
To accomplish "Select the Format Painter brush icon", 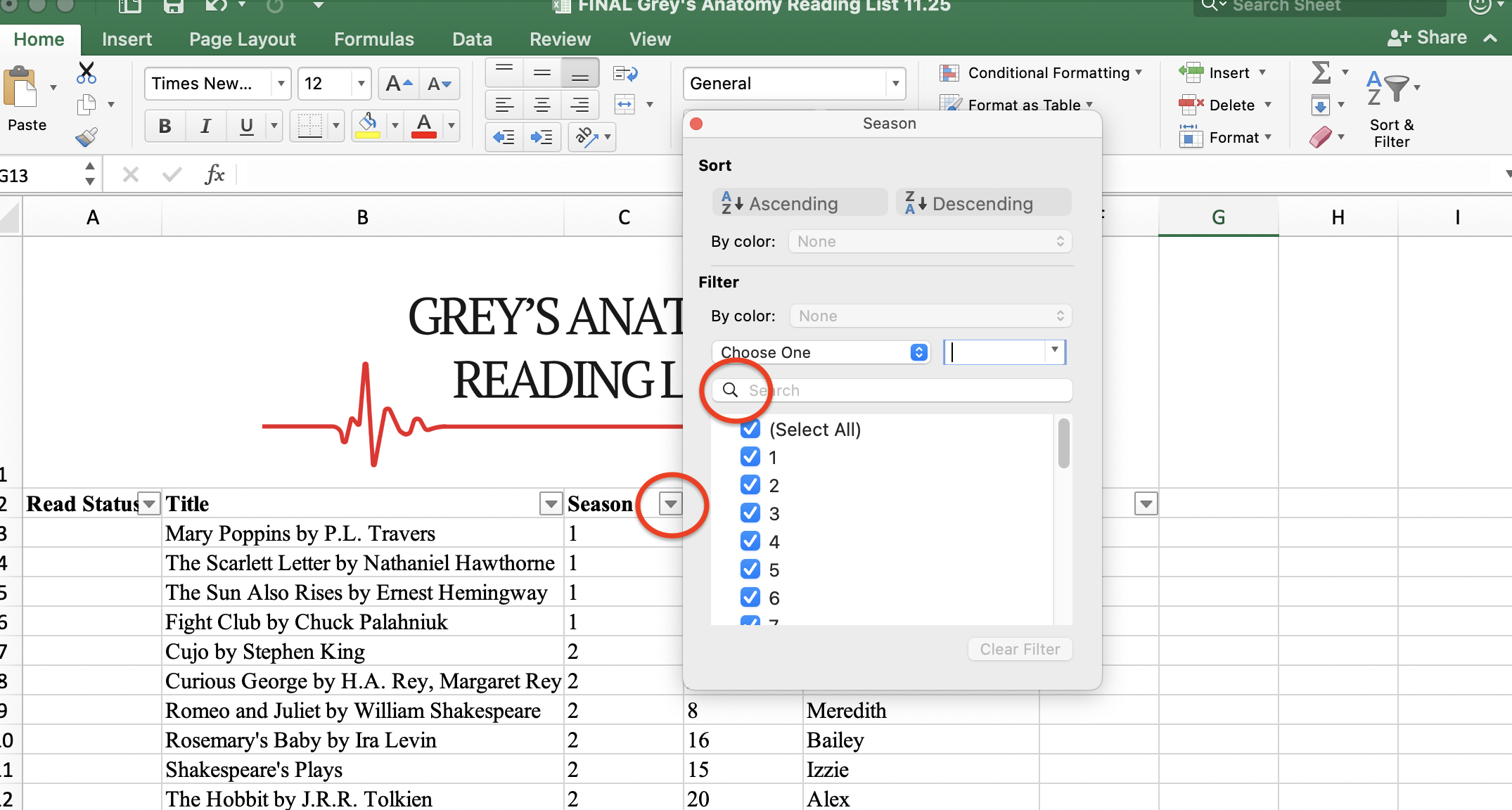I will (87, 136).
